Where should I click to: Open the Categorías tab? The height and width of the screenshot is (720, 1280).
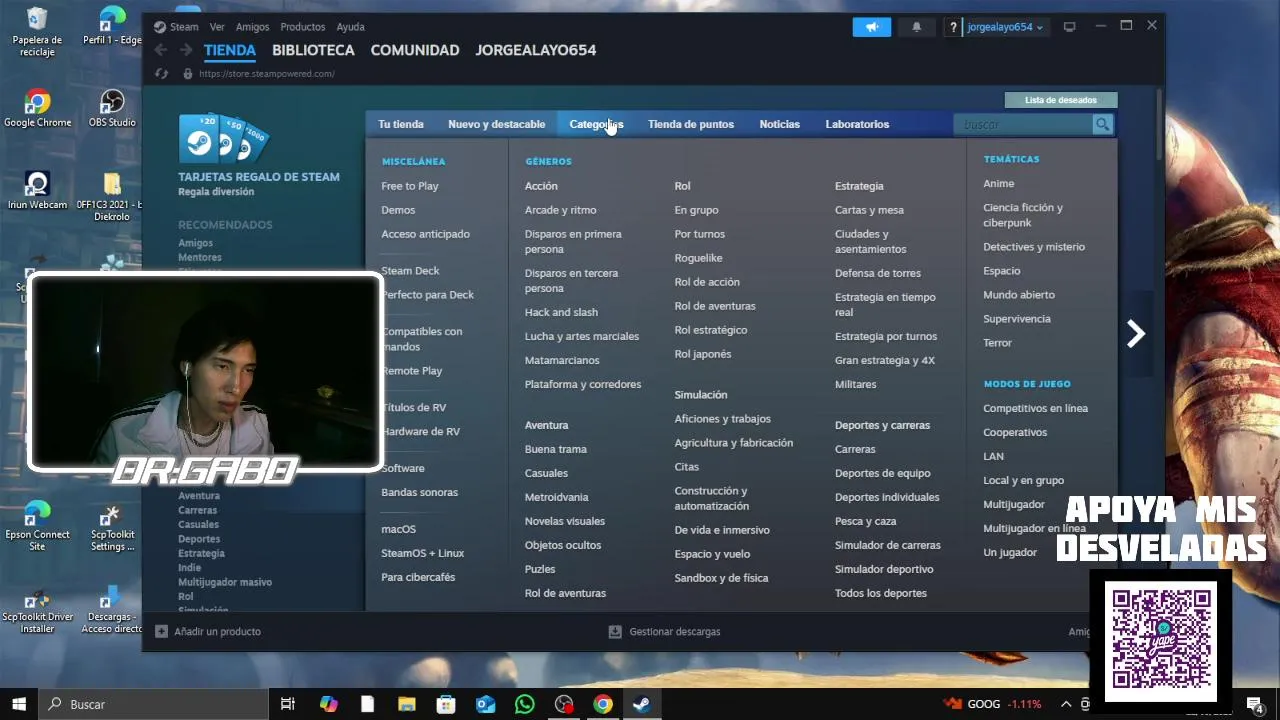pyautogui.click(x=596, y=124)
